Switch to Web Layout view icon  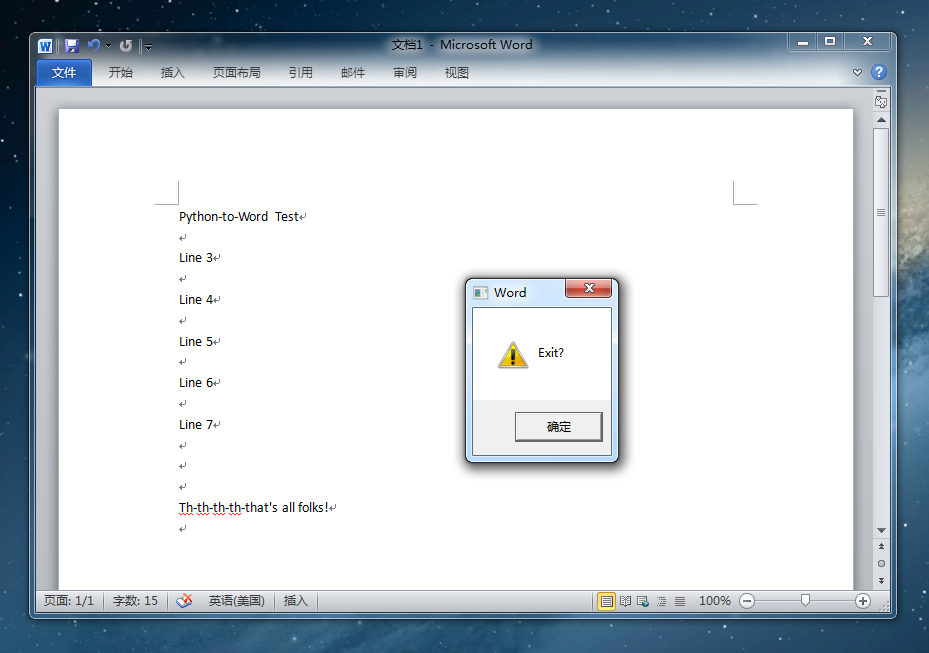(643, 601)
